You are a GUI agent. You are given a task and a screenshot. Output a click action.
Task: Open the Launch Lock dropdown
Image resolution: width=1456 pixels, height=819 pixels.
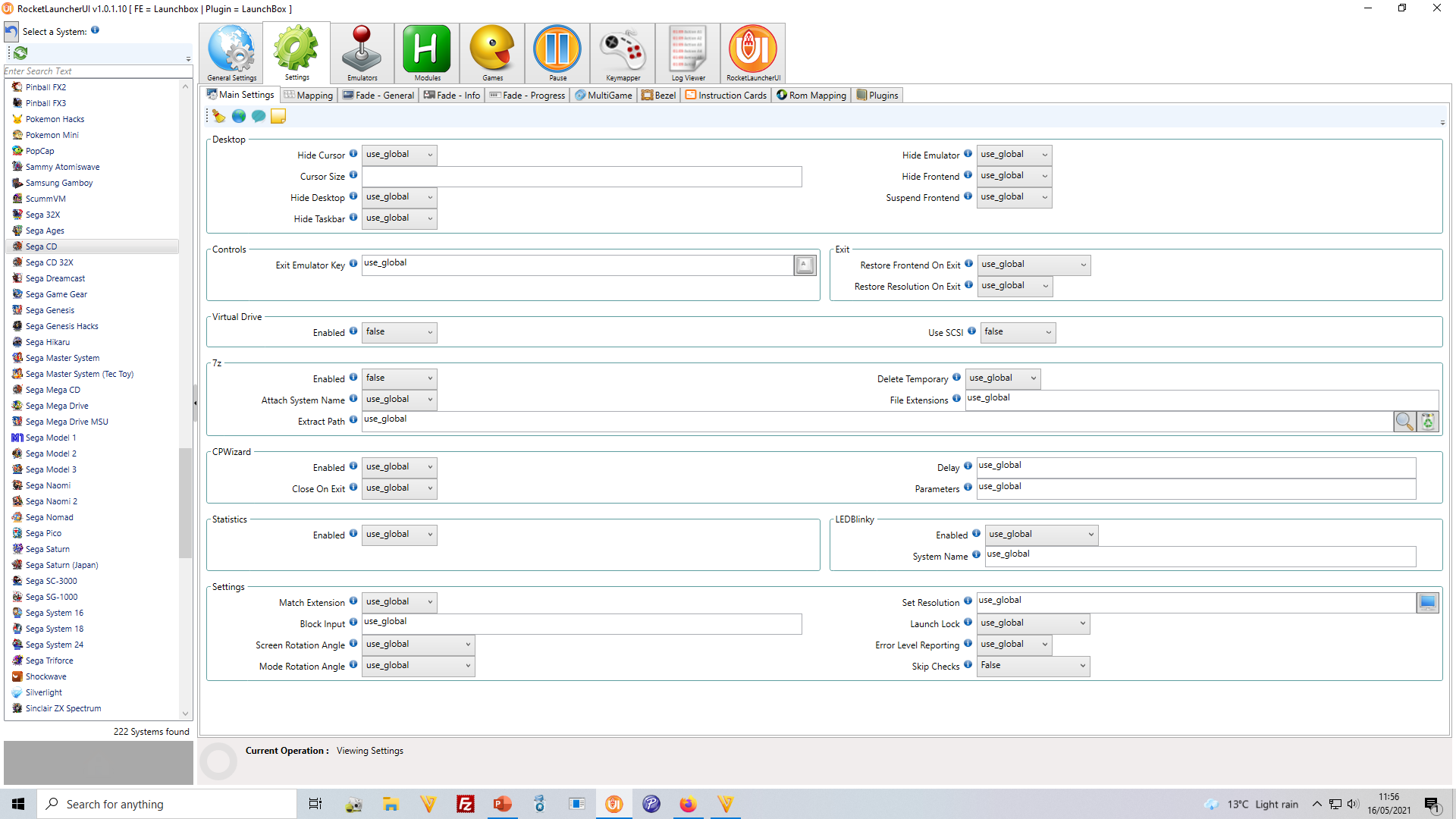coord(1033,623)
